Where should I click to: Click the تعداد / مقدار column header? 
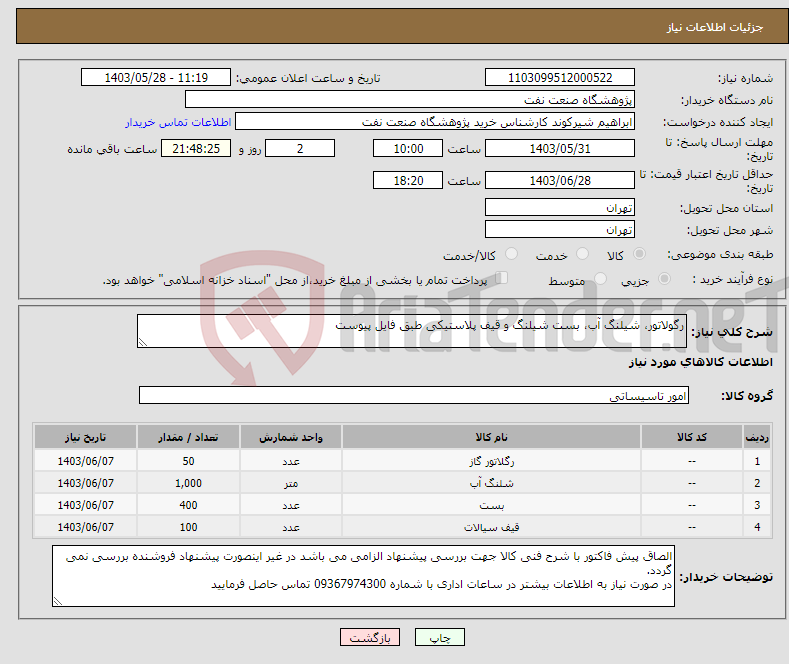pyautogui.click(x=188, y=437)
